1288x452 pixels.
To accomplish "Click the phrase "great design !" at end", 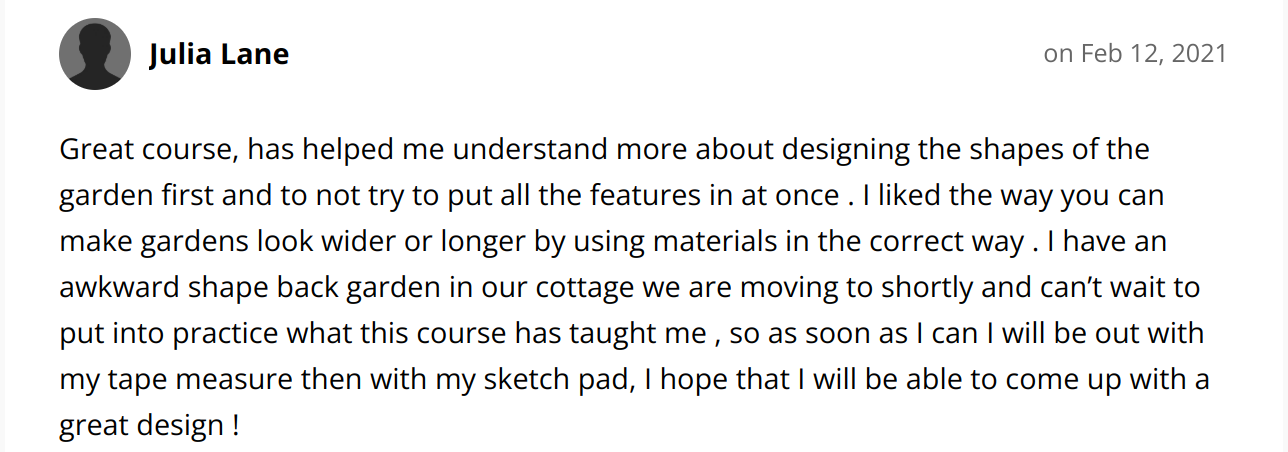I will click(149, 427).
